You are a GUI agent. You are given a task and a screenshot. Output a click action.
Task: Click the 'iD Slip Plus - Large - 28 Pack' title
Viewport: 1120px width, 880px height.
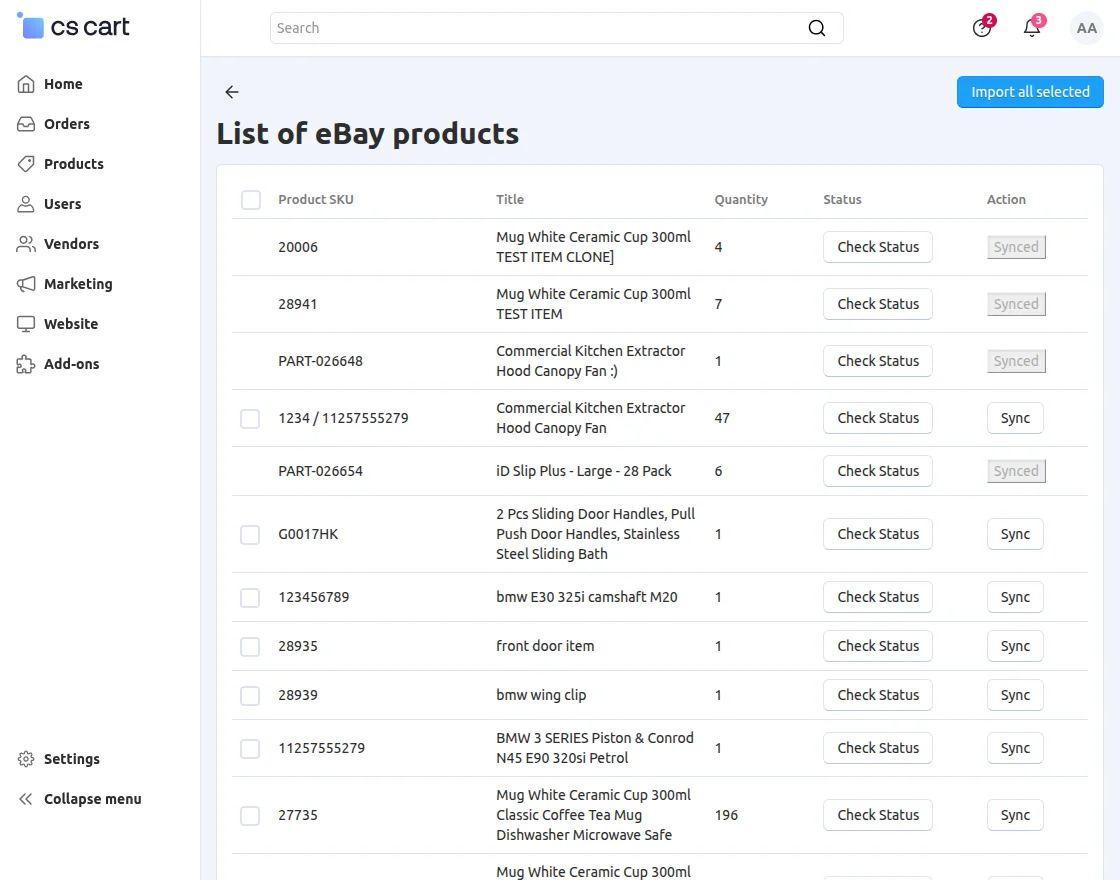[x=584, y=471]
